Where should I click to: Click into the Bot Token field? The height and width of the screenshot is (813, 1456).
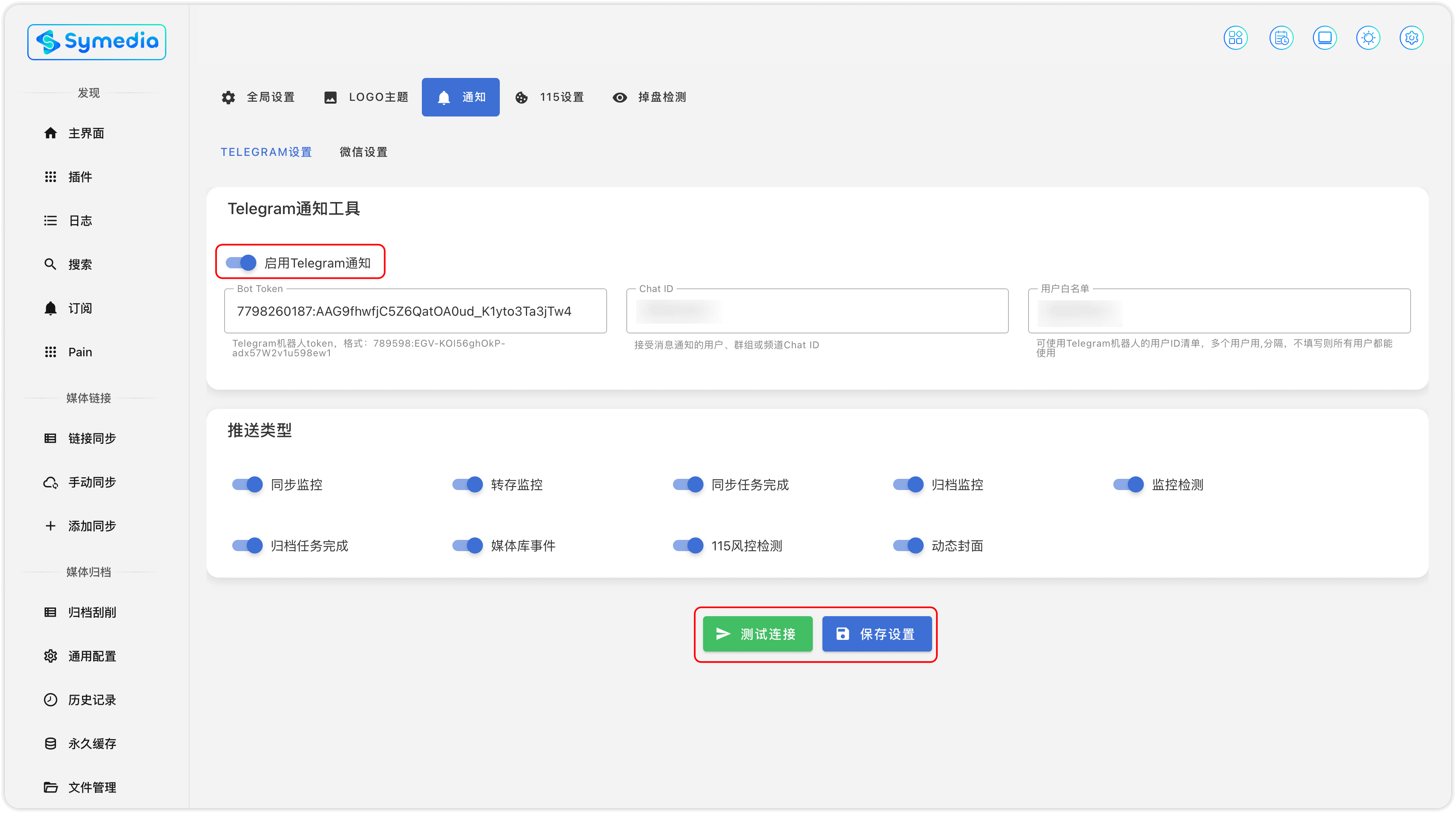tap(415, 311)
